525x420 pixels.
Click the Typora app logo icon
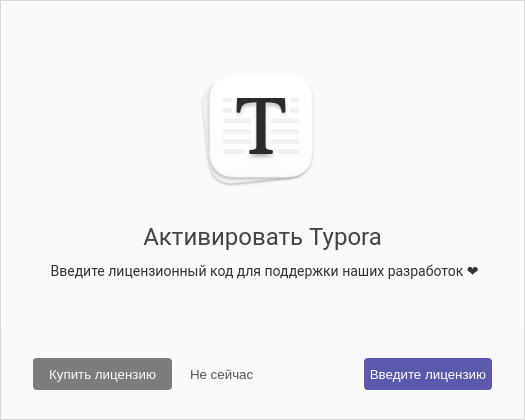(x=257, y=129)
